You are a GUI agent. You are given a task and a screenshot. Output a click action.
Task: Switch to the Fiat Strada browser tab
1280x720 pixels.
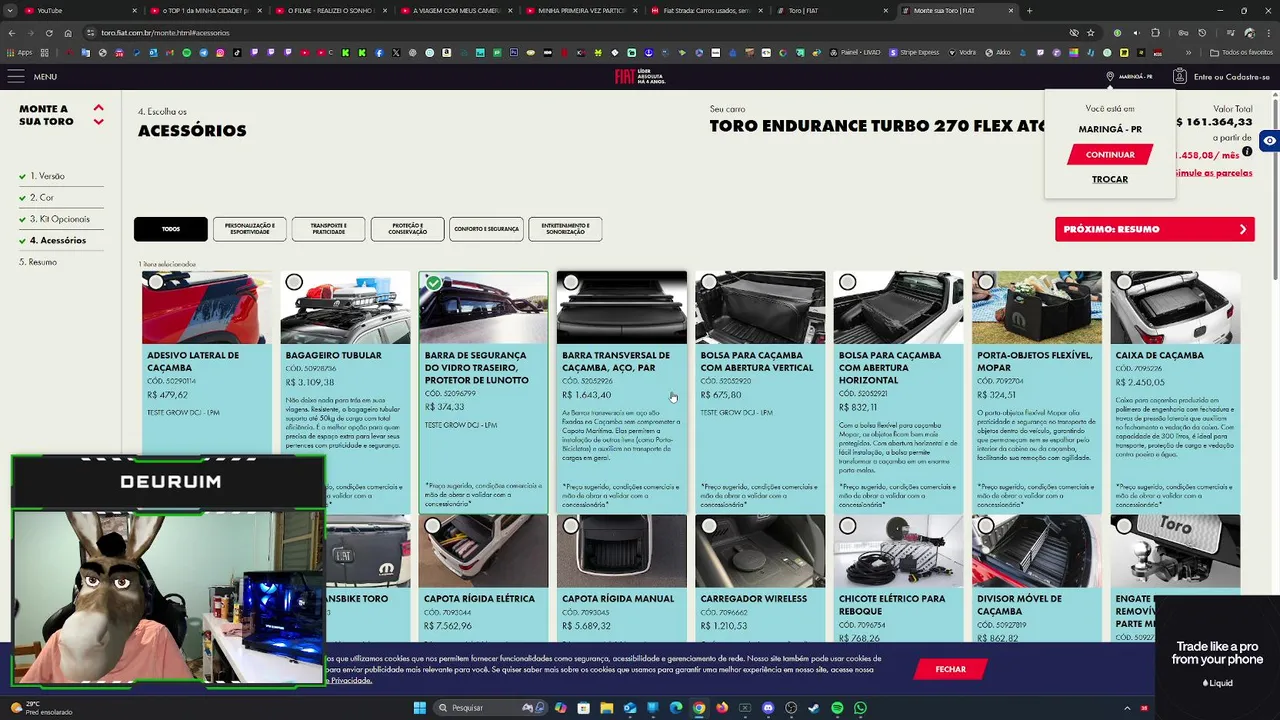click(x=706, y=10)
